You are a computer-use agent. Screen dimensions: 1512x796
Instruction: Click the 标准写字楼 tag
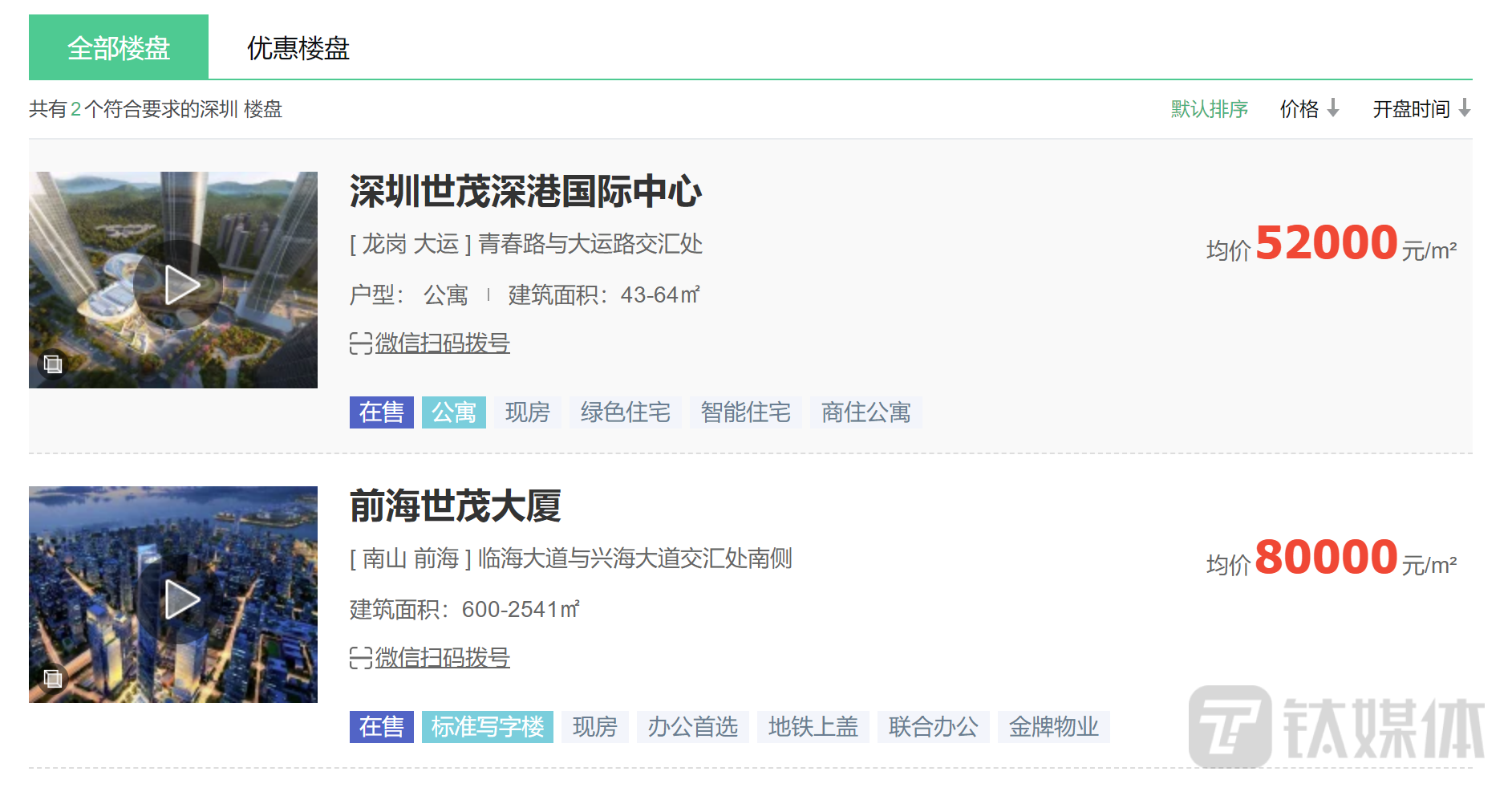coord(488,727)
